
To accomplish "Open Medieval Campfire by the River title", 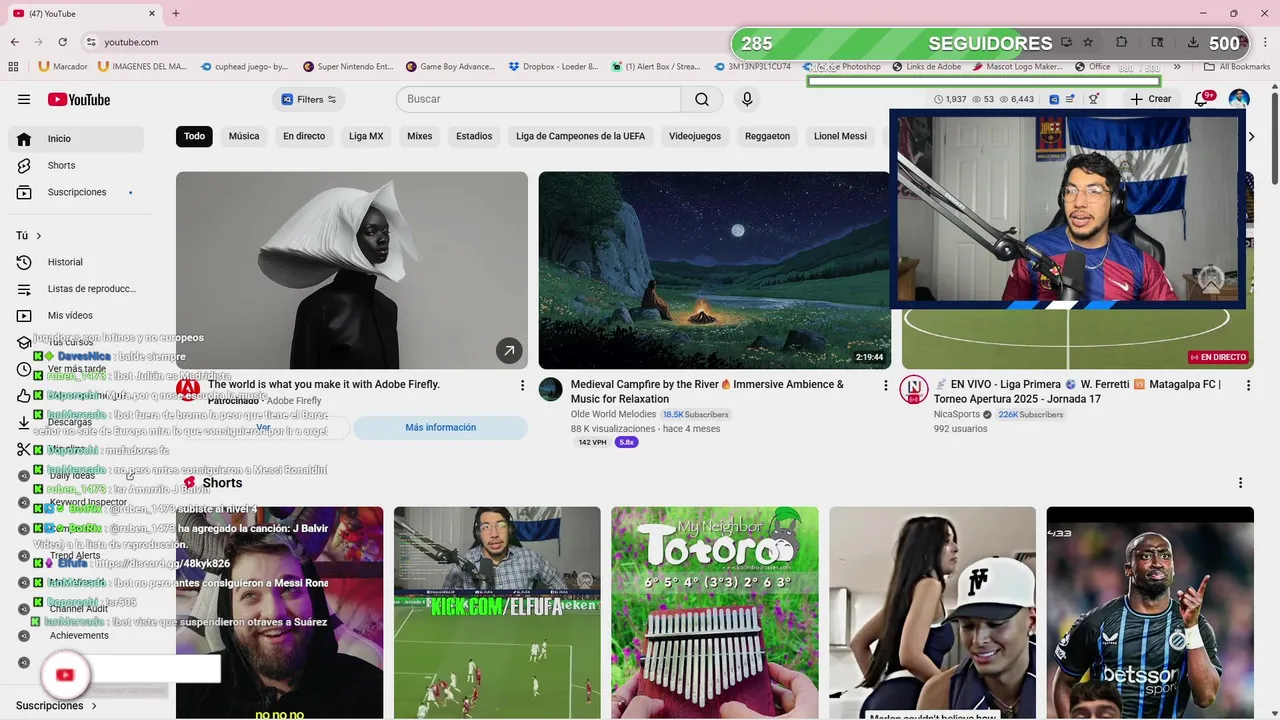I will pyautogui.click(x=707, y=391).
